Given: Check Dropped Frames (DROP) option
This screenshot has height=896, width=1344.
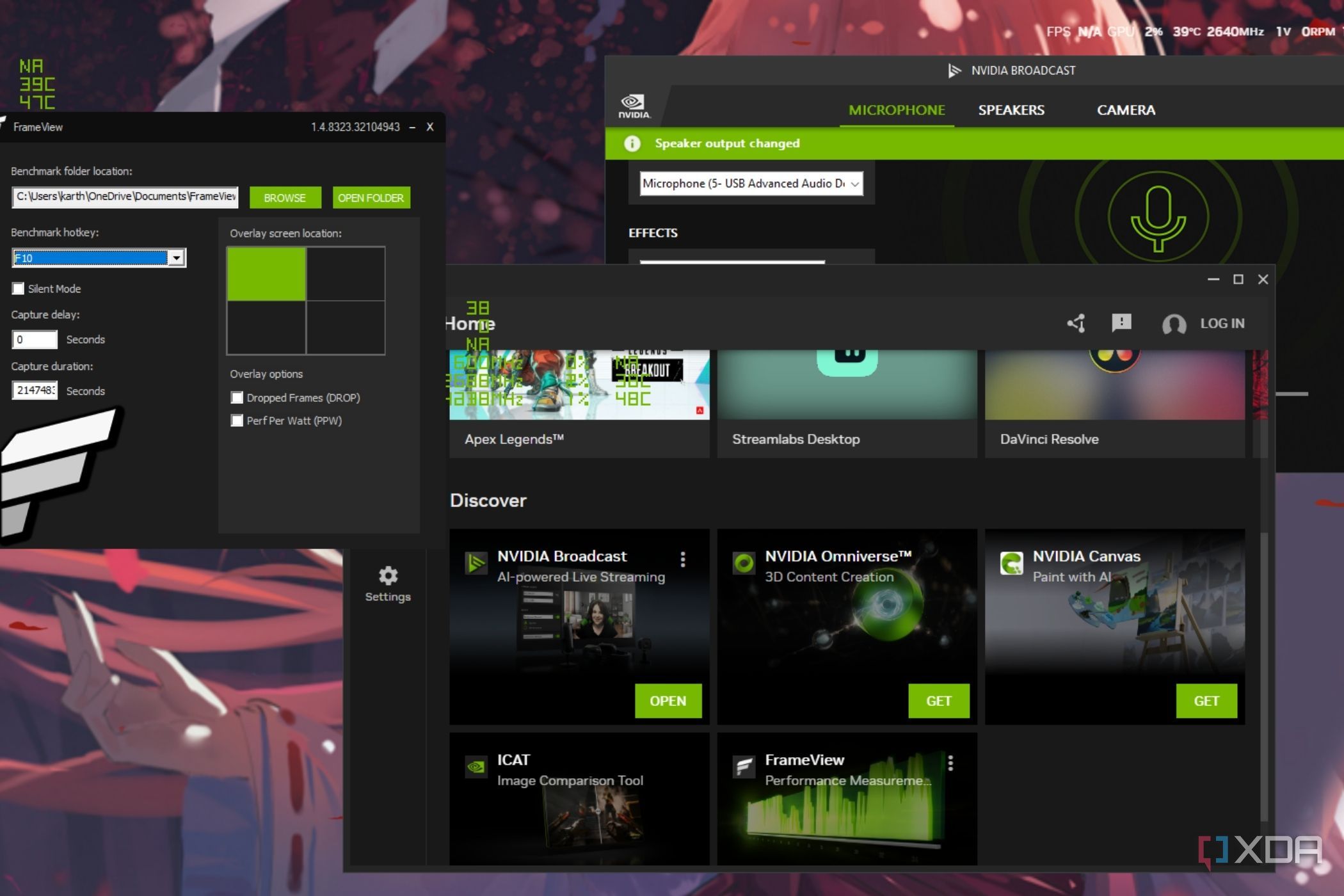Looking at the screenshot, I should (237, 397).
